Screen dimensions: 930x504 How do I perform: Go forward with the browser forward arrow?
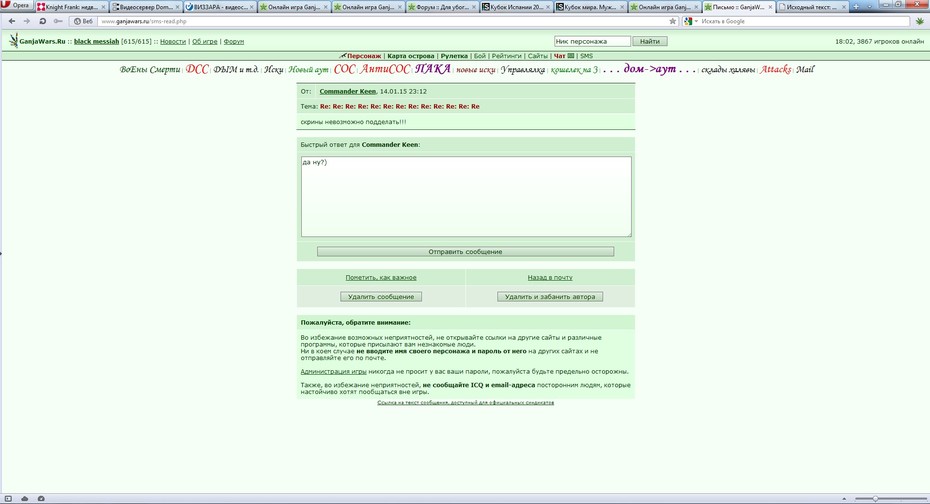27,21
